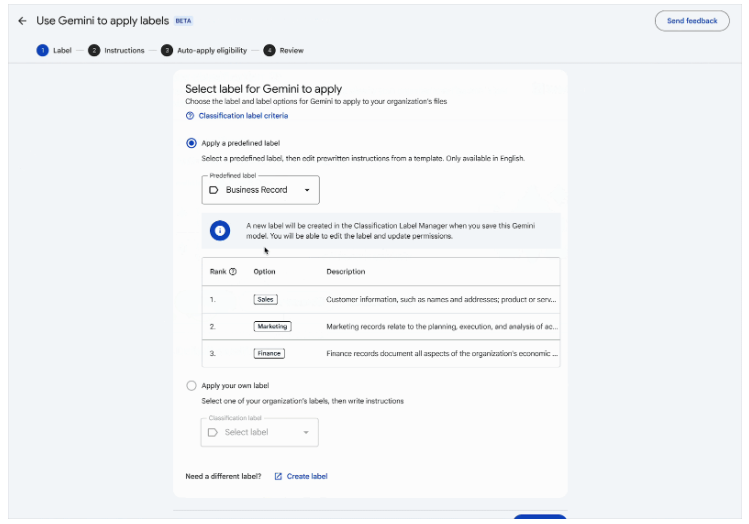Select the Apply a predefined label radio button
This screenshot has height=524, width=749.
pos(191,143)
